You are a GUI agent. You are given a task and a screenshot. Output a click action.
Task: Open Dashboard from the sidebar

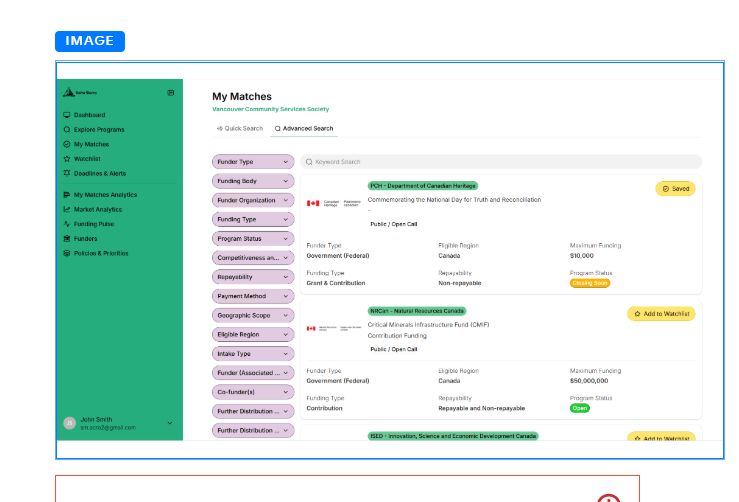[x=84, y=115]
